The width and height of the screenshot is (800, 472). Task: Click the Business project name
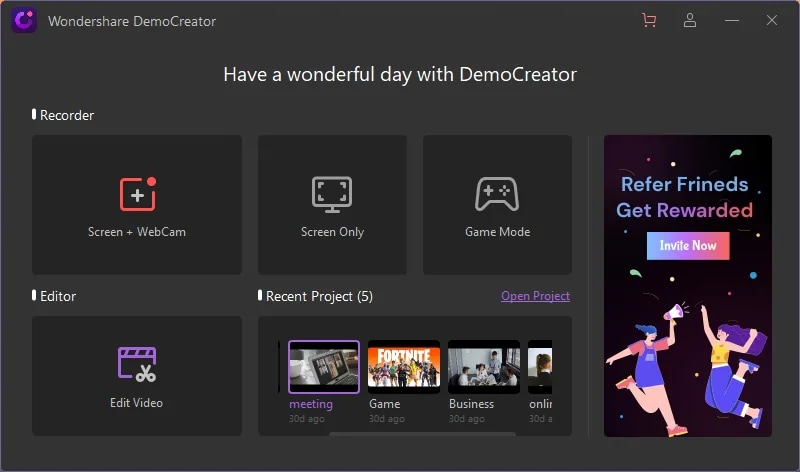[471, 404]
